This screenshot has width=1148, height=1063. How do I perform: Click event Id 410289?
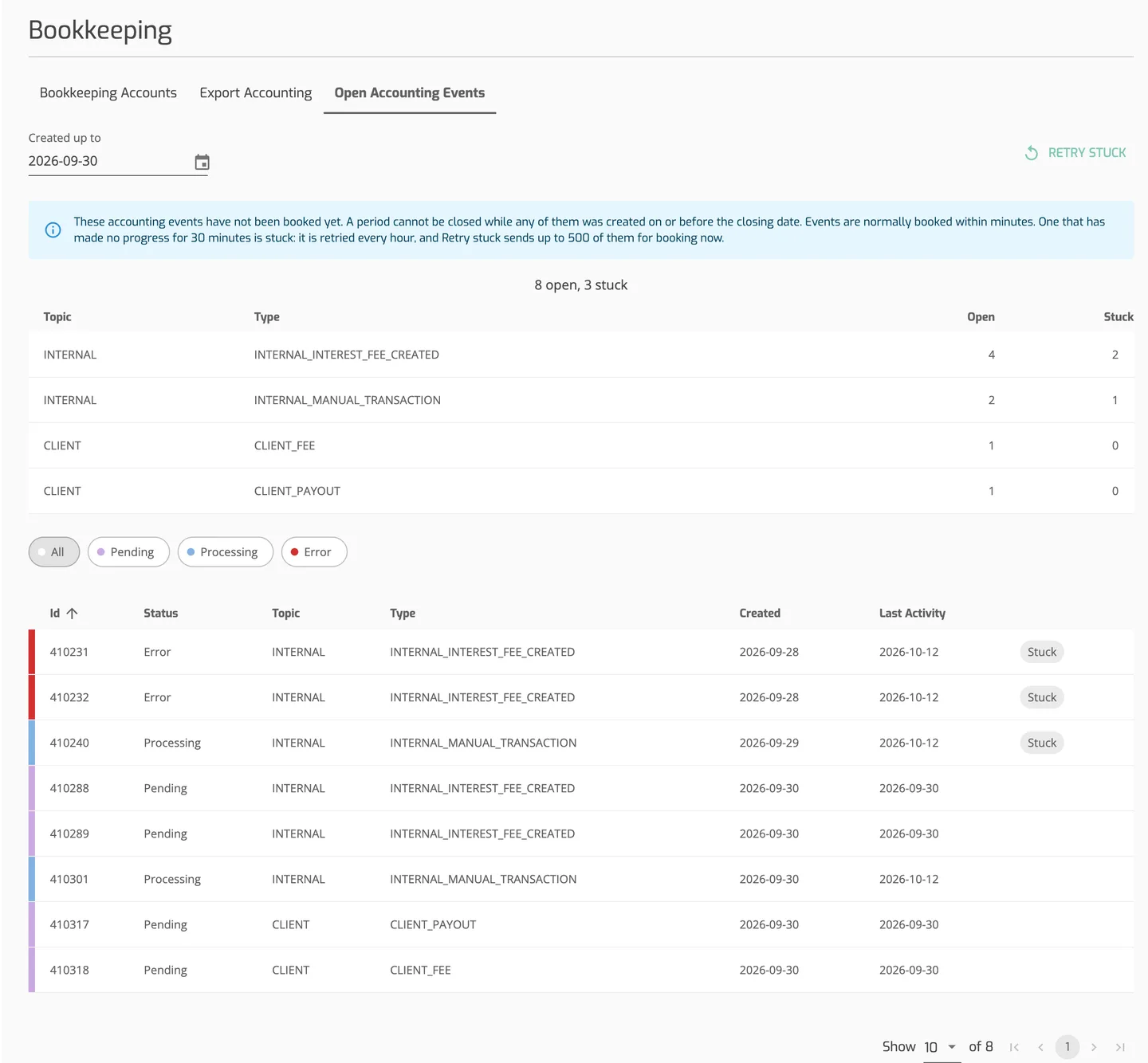(x=69, y=834)
